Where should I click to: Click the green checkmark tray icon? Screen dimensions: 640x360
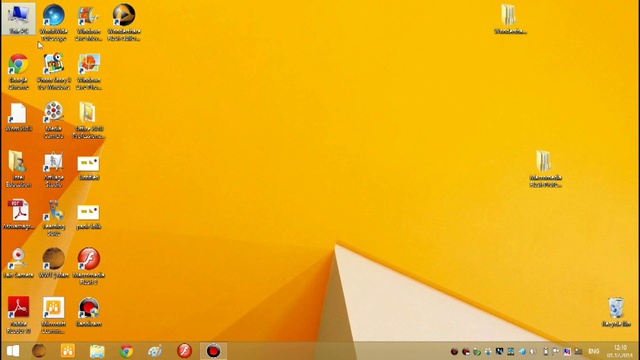pyautogui.click(x=477, y=351)
